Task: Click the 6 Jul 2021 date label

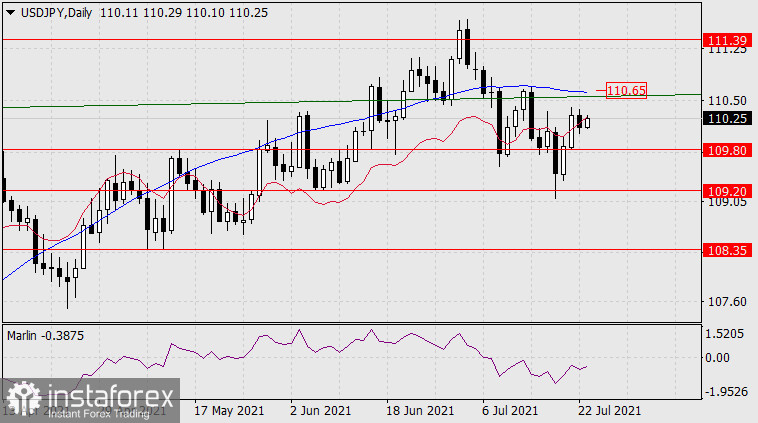Action: coord(510,410)
